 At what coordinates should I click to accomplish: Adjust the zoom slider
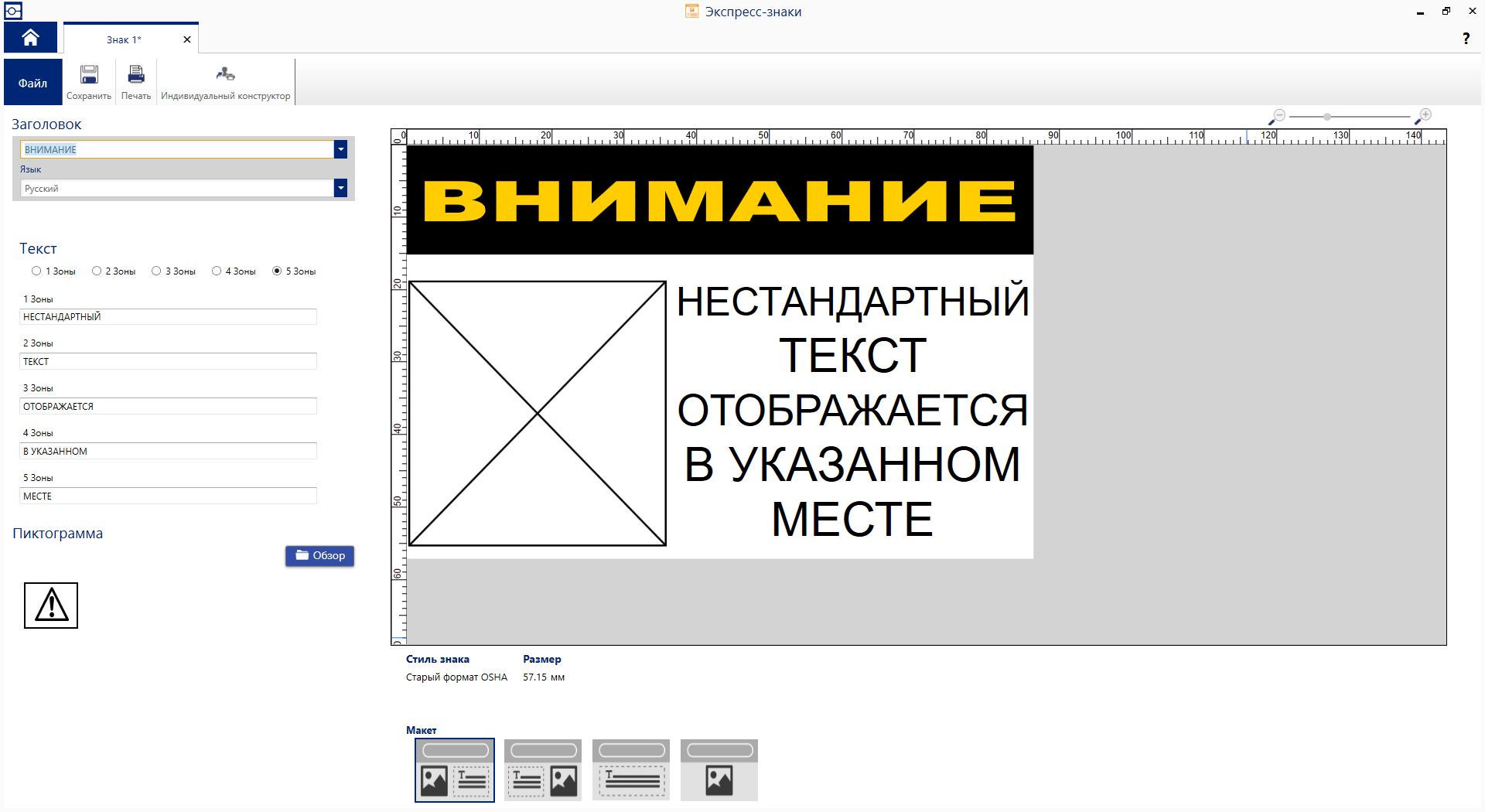tap(1327, 114)
